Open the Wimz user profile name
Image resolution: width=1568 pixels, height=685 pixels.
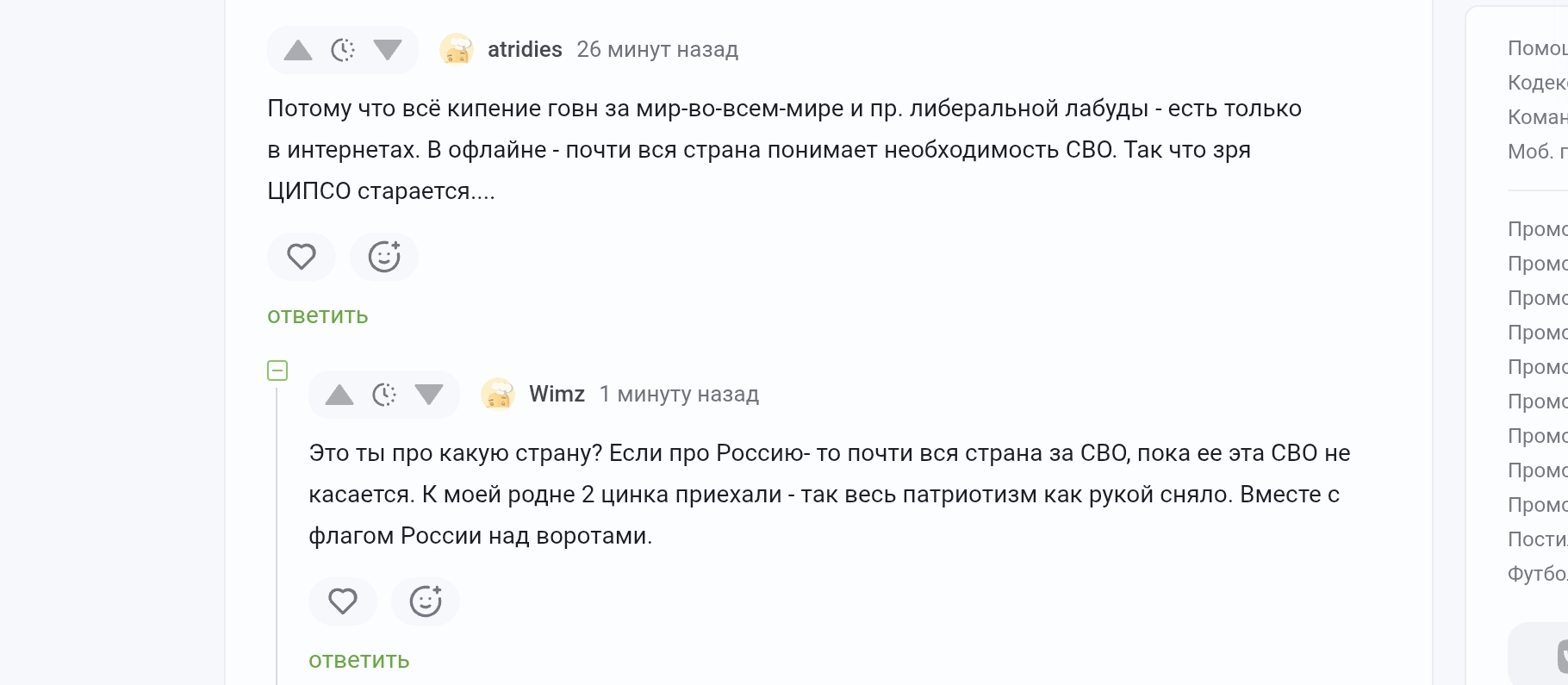(x=557, y=395)
